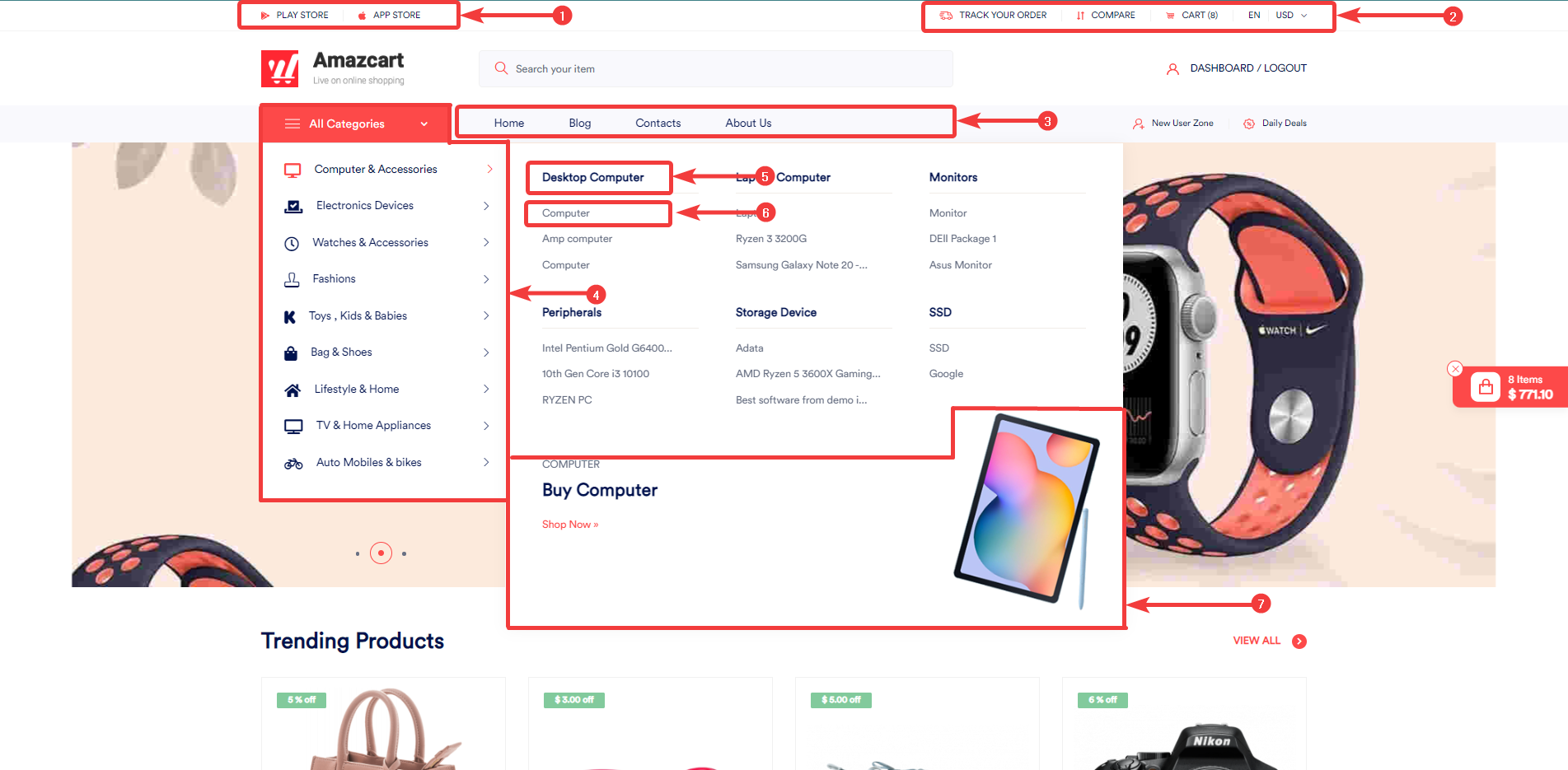Select the last slider dot
Image resolution: width=1568 pixels, height=770 pixels.
(x=404, y=553)
